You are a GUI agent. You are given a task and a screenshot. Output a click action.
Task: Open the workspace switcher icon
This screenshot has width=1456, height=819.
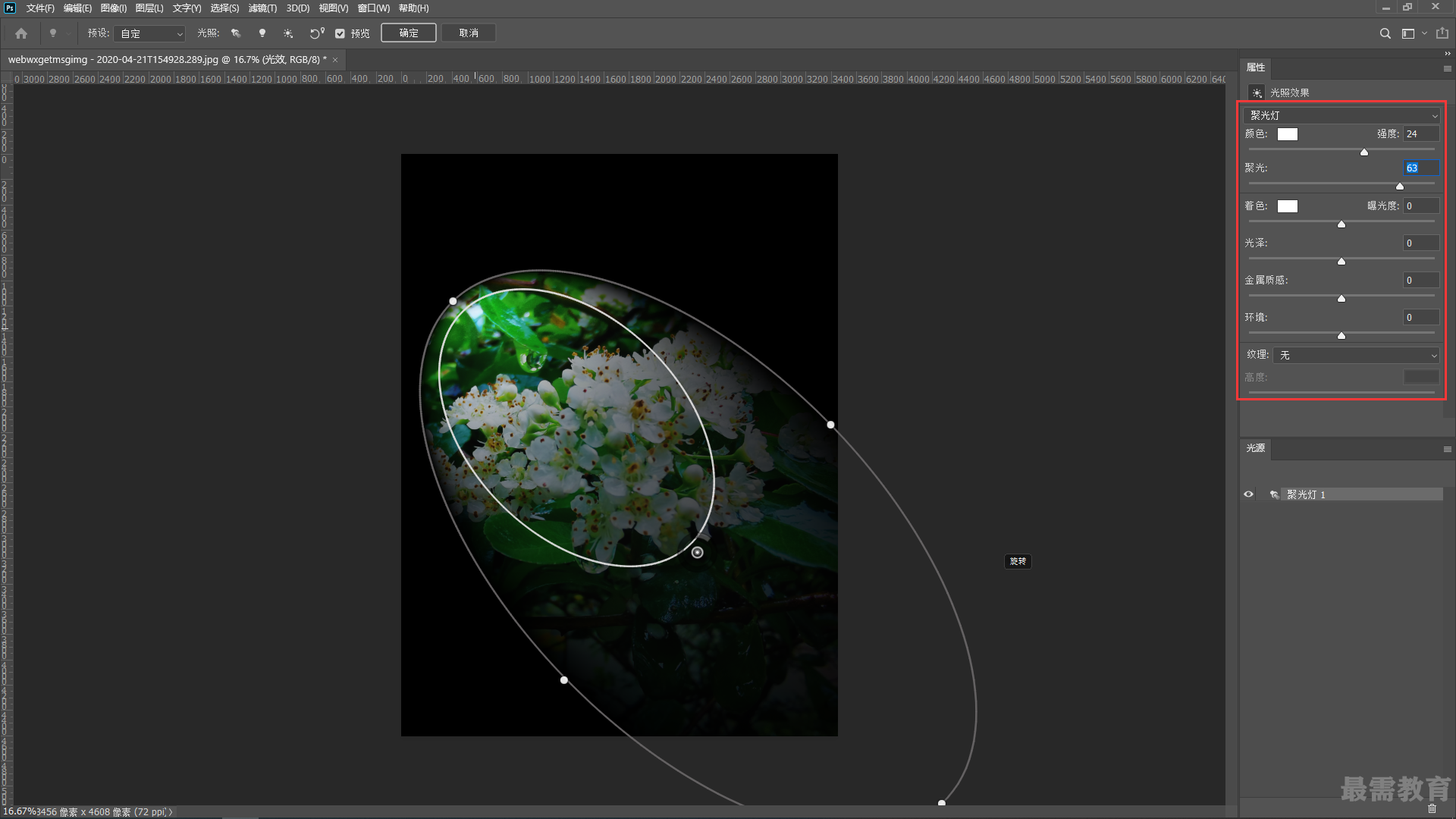[1408, 33]
